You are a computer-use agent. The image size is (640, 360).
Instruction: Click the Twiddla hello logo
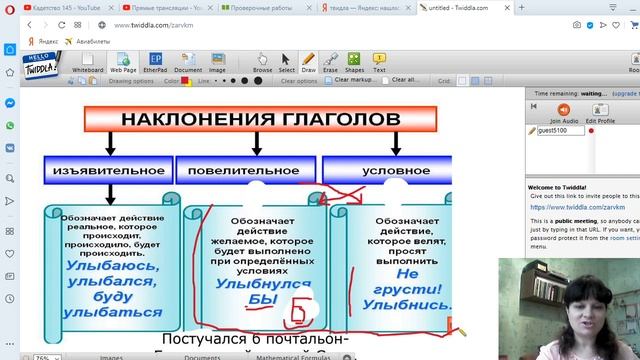click(x=41, y=64)
